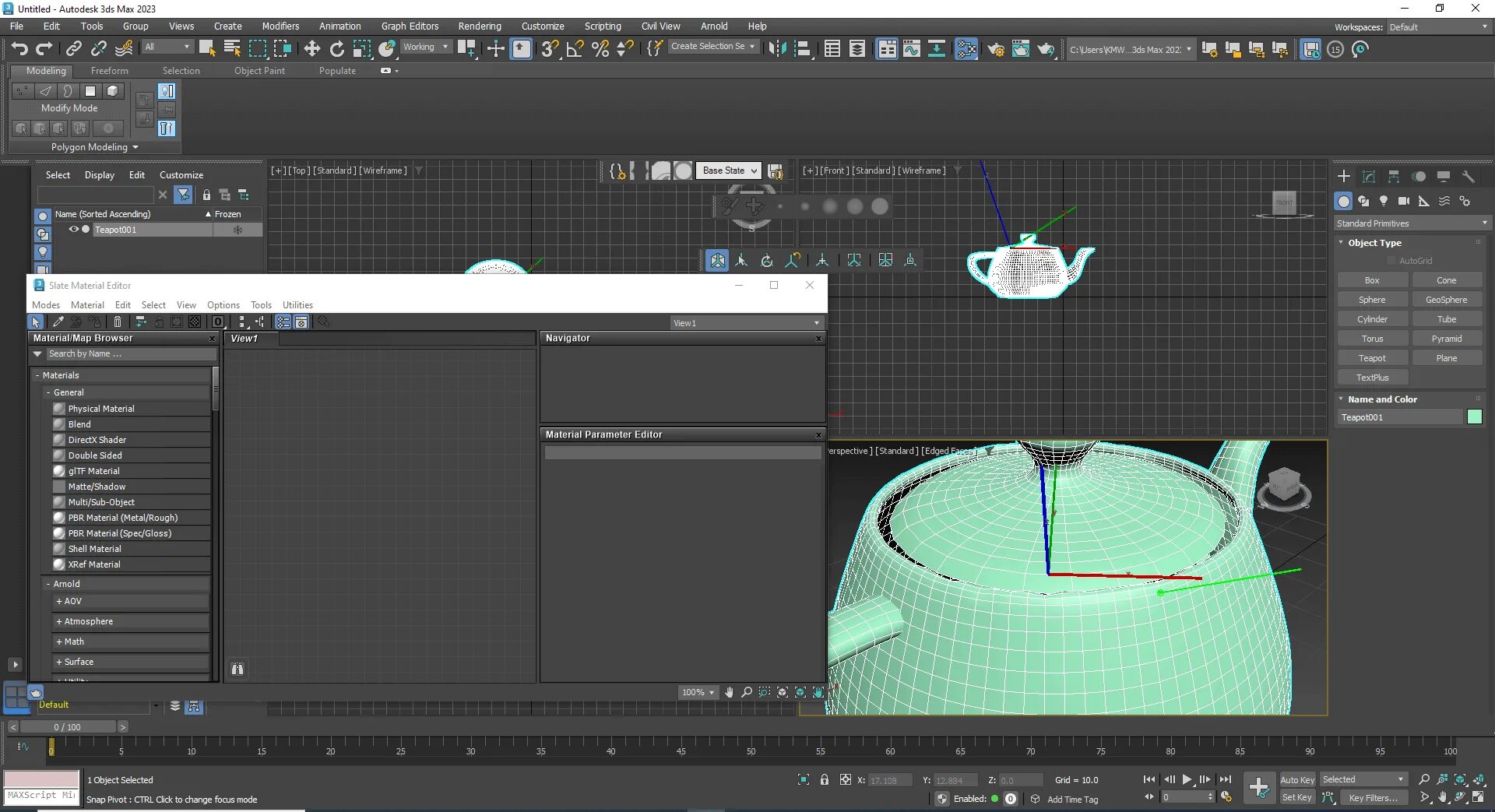Collapse Object Type rollout
This screenshot has width=1495, height=812.
1341,243
